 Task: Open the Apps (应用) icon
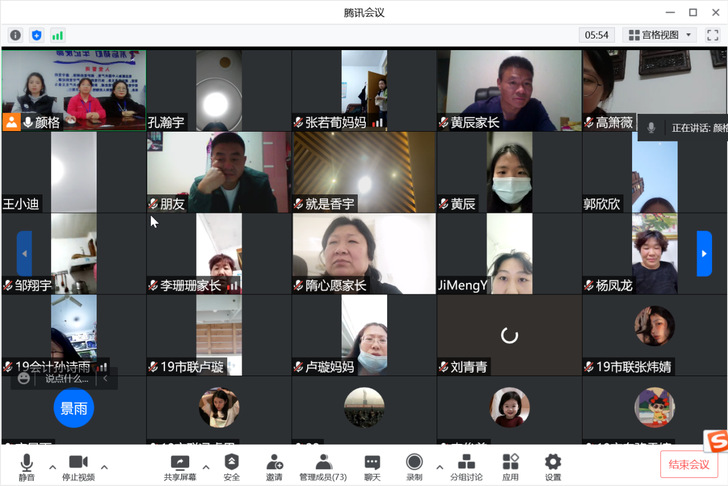click(x=511, y=465)
